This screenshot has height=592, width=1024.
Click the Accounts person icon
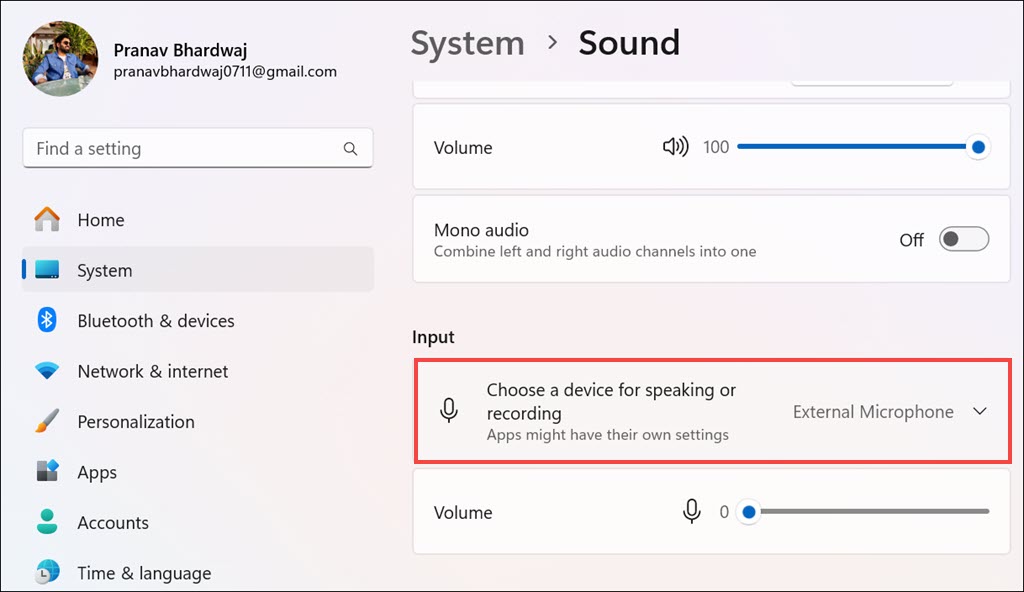click(x=47, y=523)
